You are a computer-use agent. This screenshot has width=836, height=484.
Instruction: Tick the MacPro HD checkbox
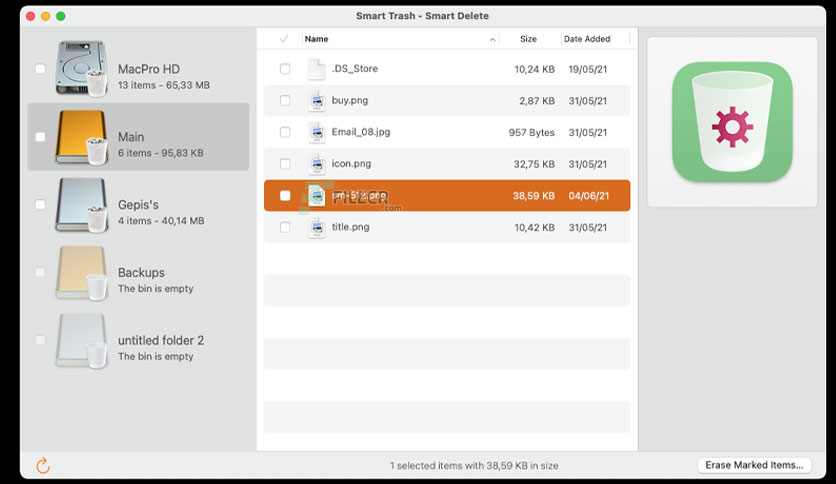tap(40, 69)
